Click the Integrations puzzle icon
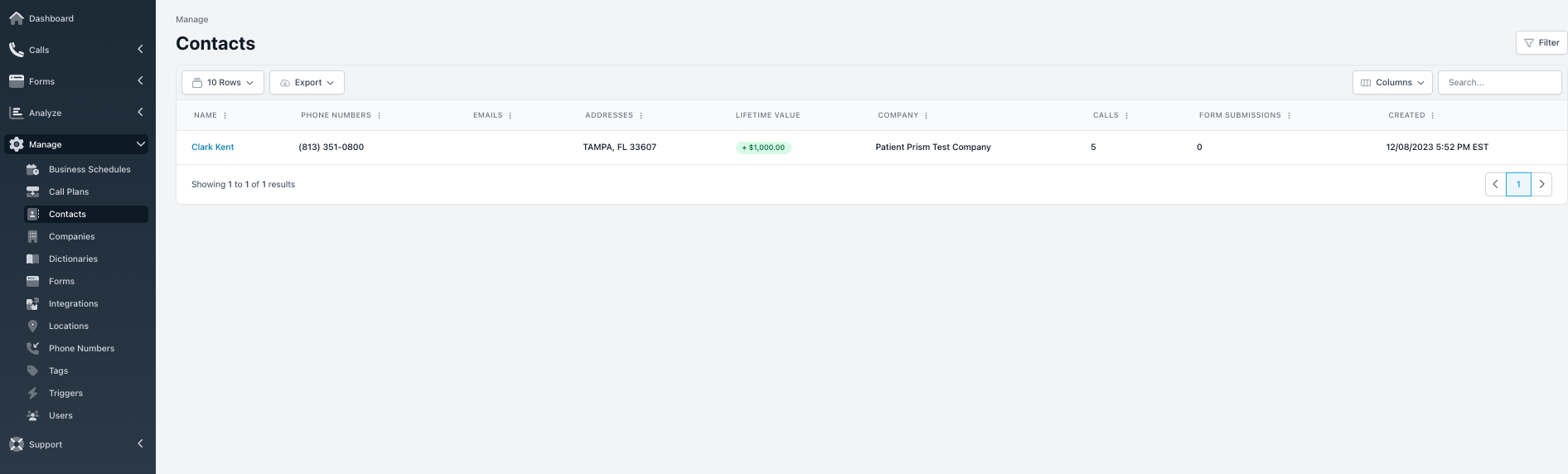Image resolution: width=1568 pixels, height=474 pixels. pos(33,303)
